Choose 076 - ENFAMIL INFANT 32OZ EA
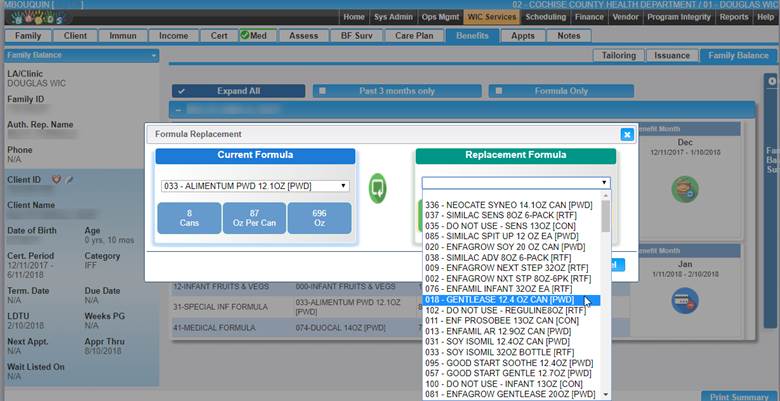Image resolution: width=780 pixels, height=401 pixels. pyautogui.click(x=511, y=289)
